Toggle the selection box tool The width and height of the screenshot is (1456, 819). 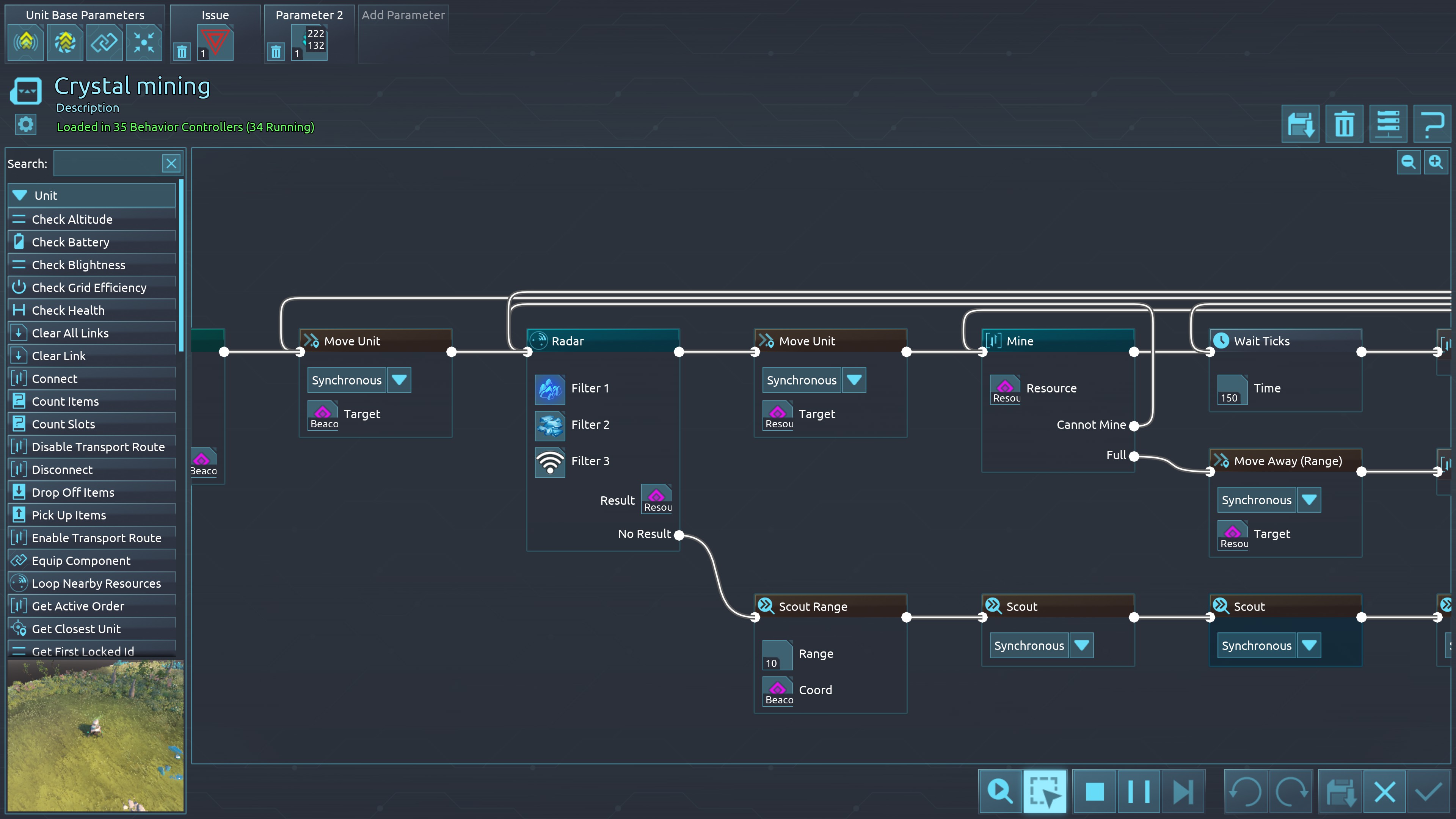tap(1045, 791)
